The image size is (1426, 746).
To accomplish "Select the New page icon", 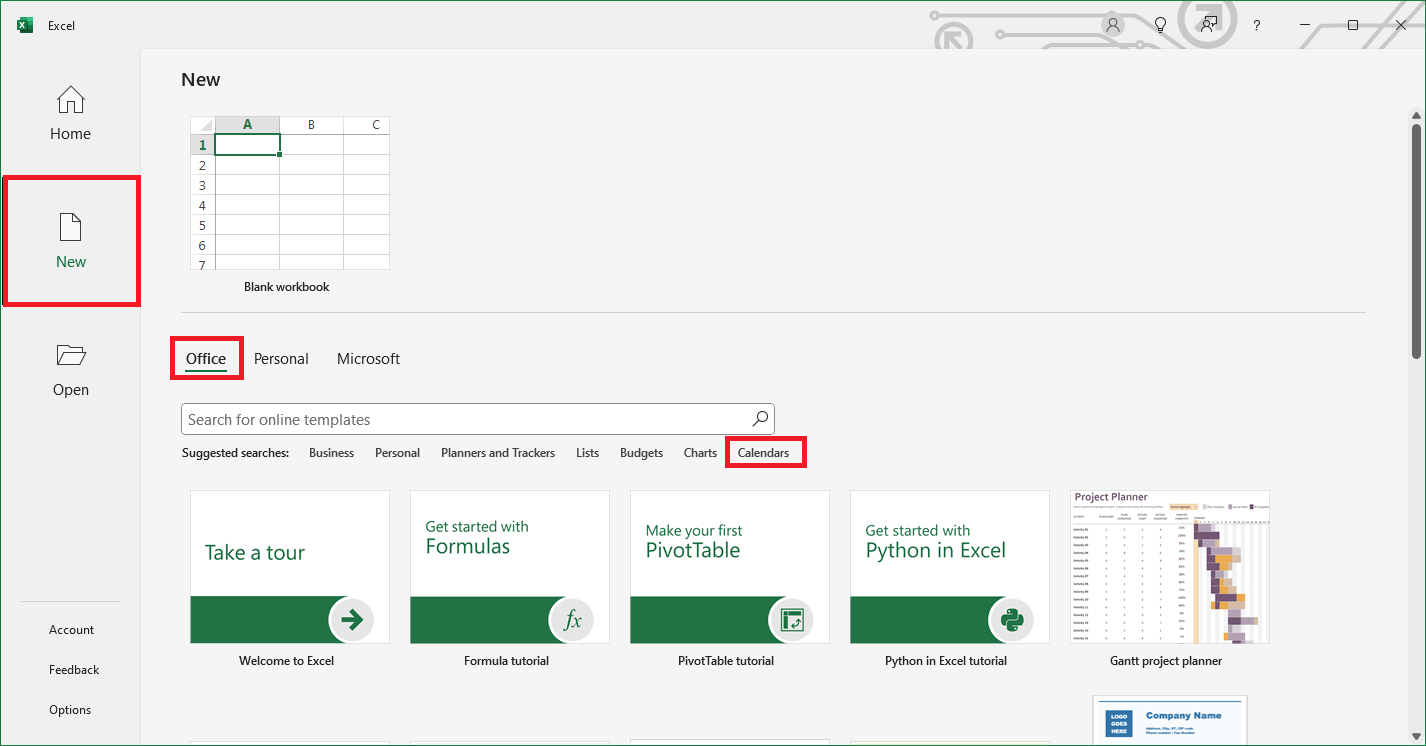I will tap(71, 228).
